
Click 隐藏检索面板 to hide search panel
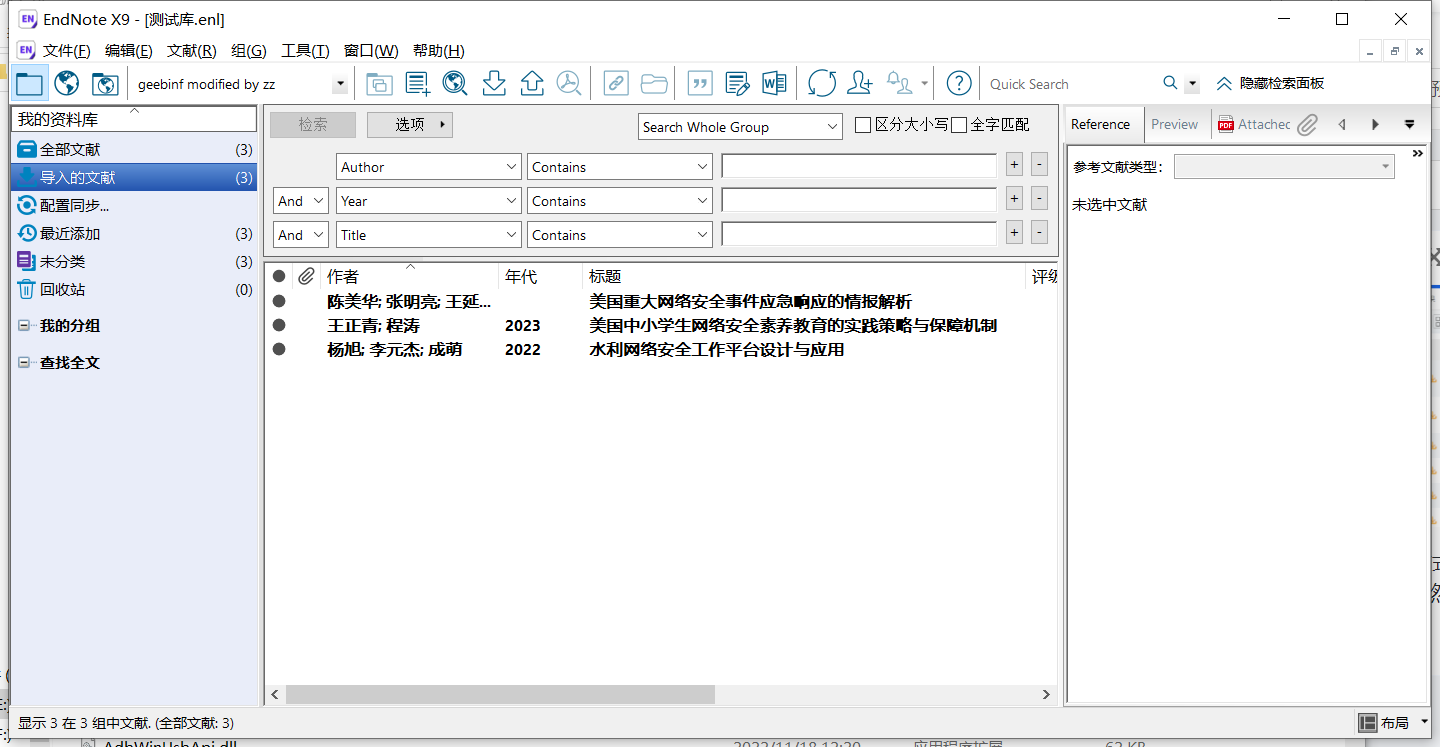tap(1270, 84)
